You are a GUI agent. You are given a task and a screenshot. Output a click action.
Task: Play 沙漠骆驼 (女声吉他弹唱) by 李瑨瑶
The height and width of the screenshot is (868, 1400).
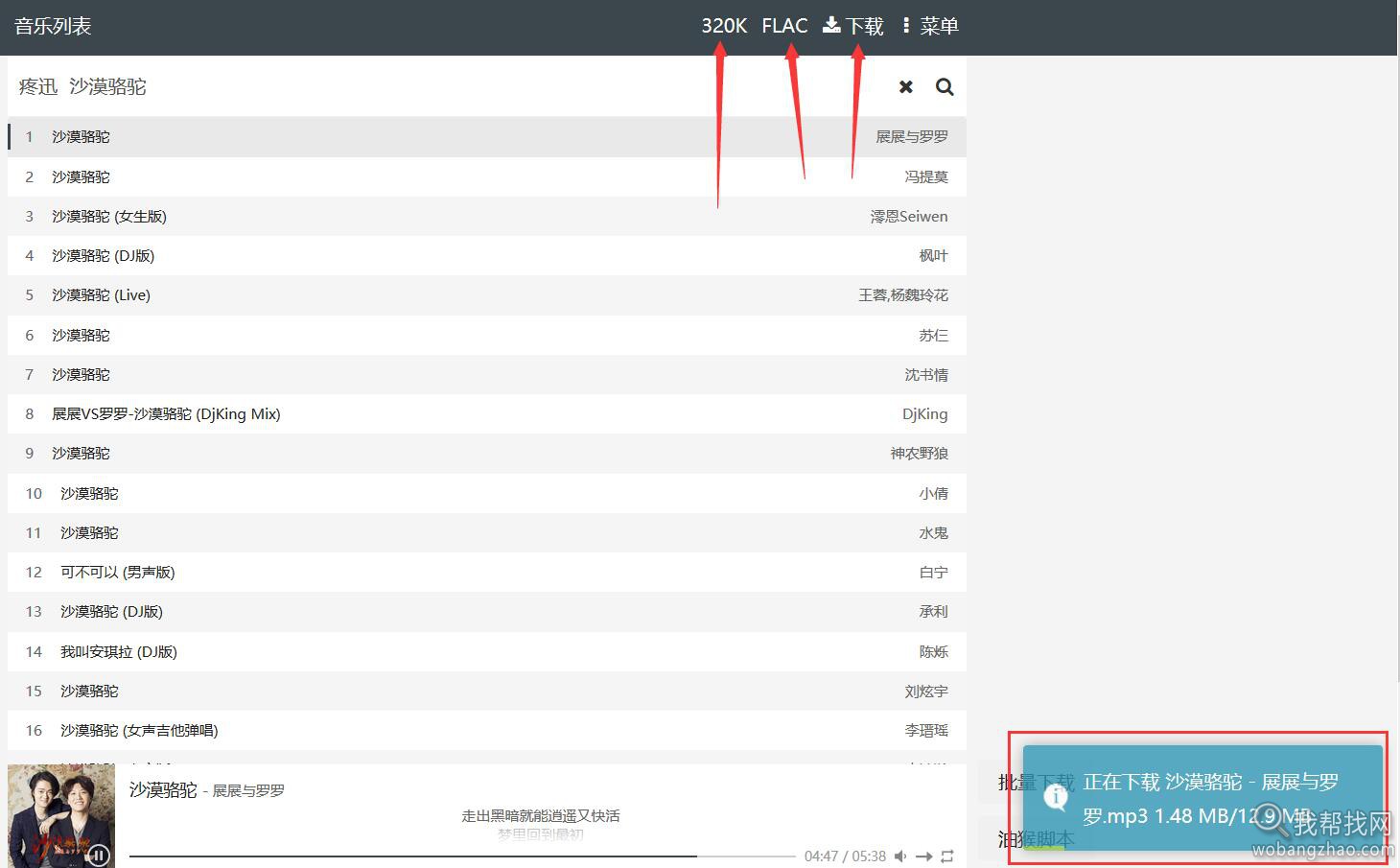pyautogui.click(x=487, y=731)
